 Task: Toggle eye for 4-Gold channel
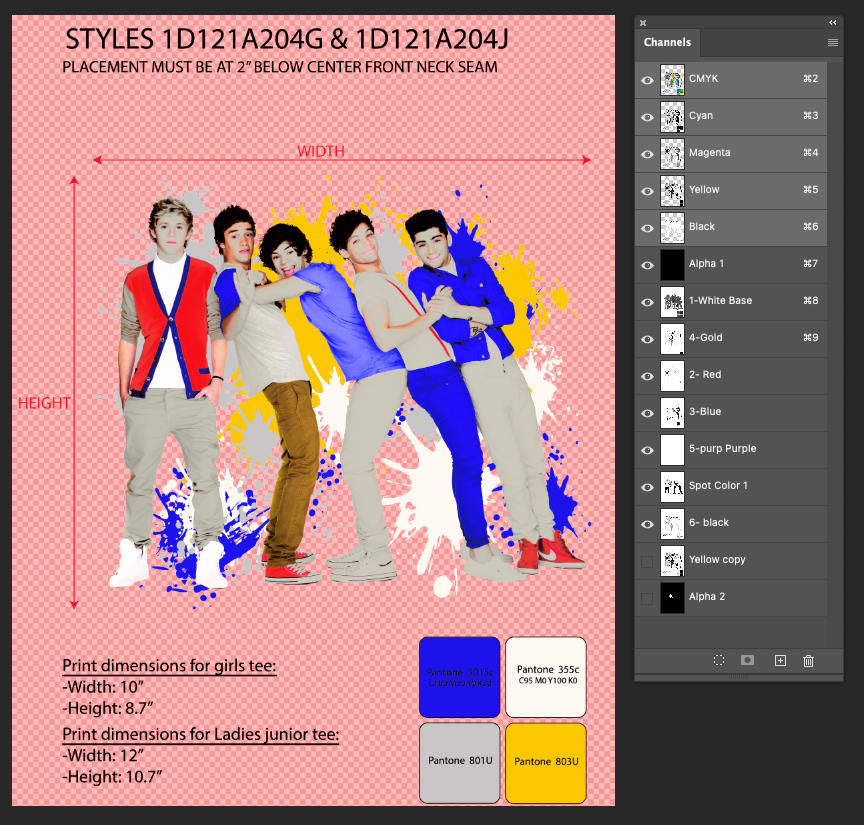pyautogui.click(x=647, y=339)
